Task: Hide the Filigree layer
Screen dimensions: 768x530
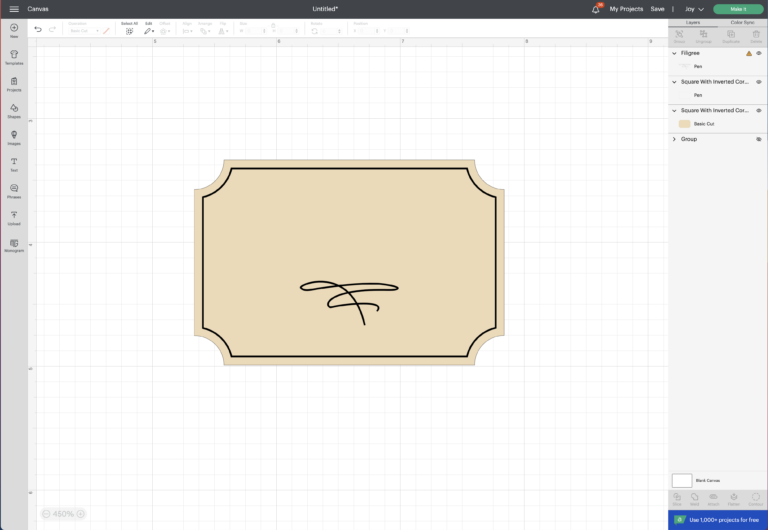Action: 759,53
